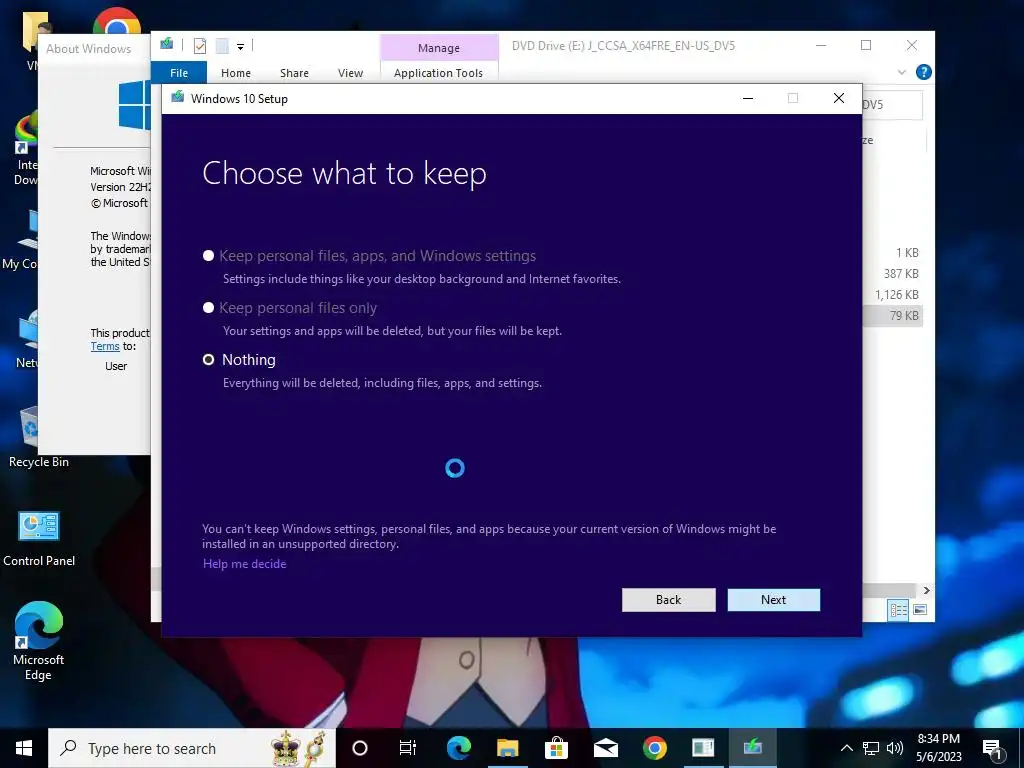Select the 387 KB file row

(x=892, y=274)
